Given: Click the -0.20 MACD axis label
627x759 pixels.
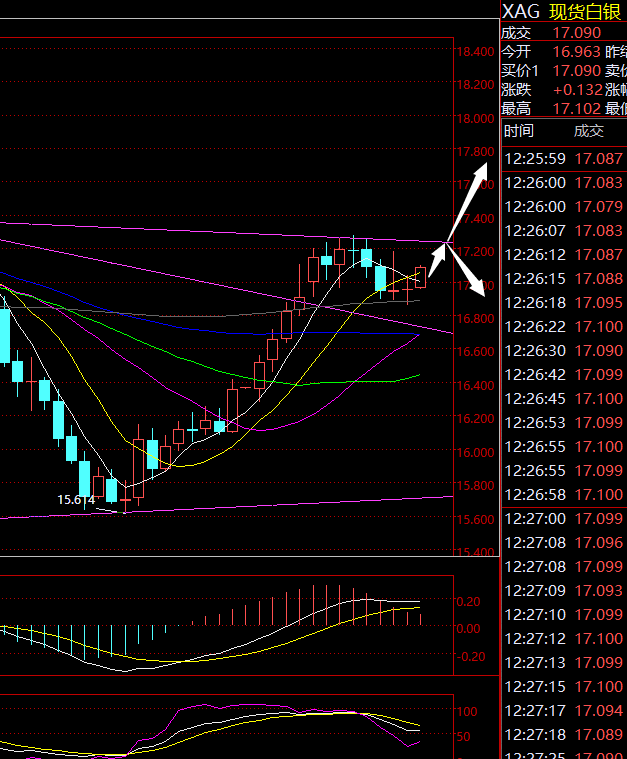Looking at the screenshot, I should point(471,656).
